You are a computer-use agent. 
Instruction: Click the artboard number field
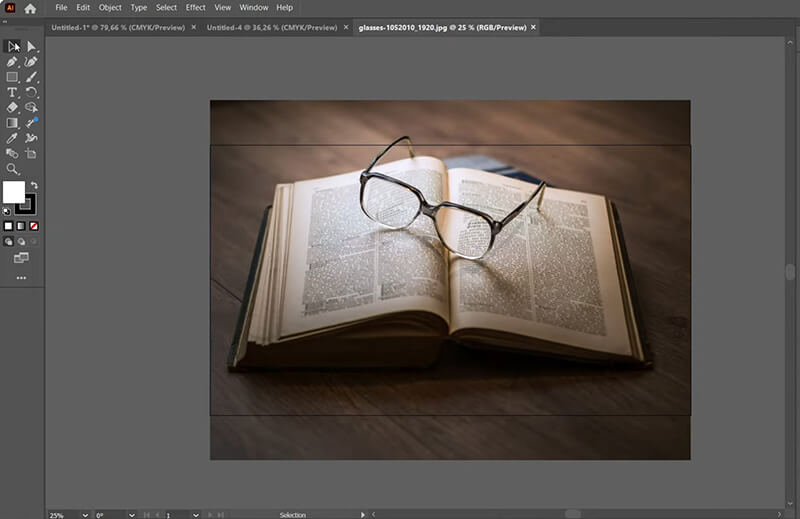click(x=177, y=515)
